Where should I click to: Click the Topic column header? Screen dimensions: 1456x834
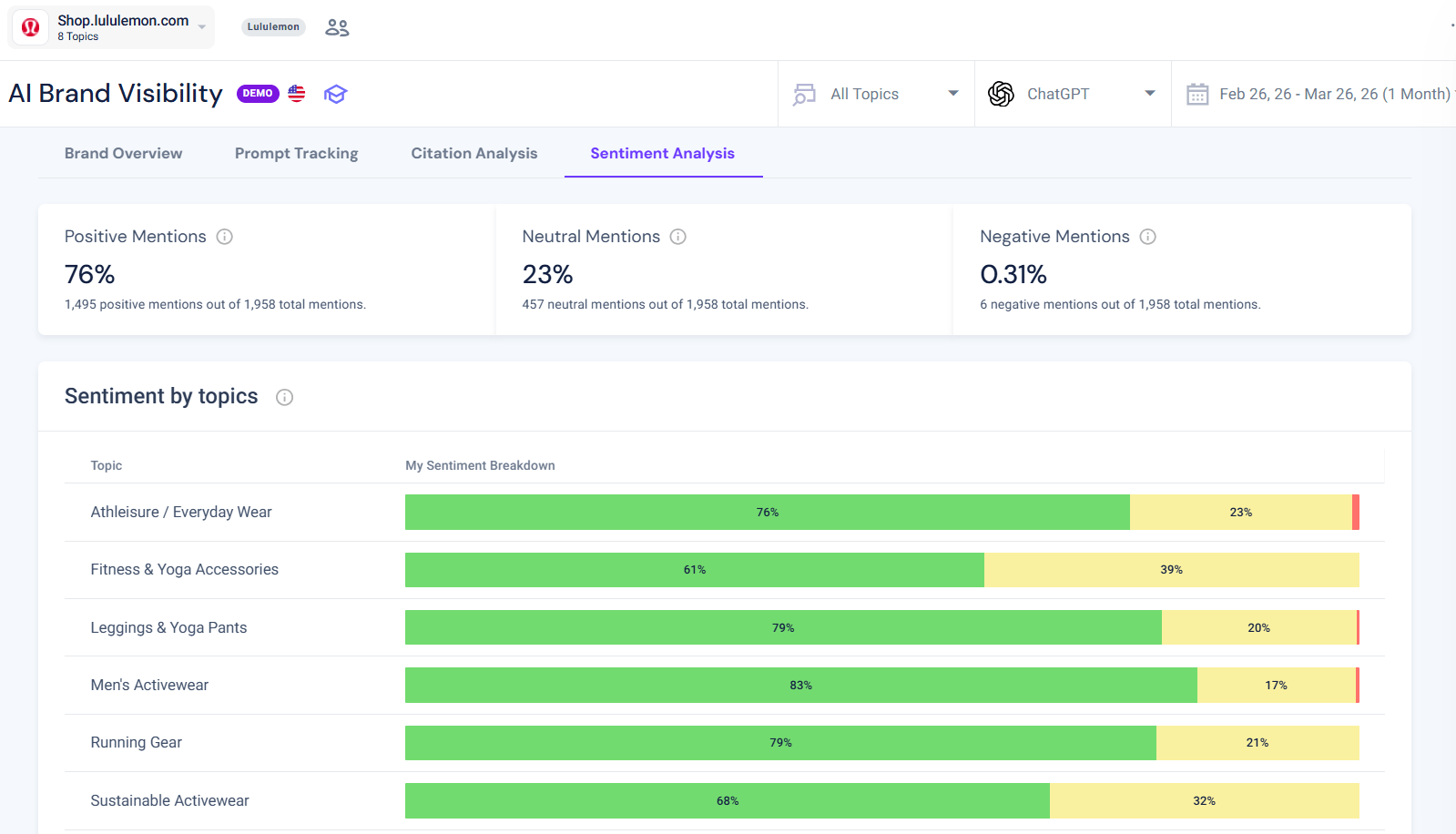point(107,465)
